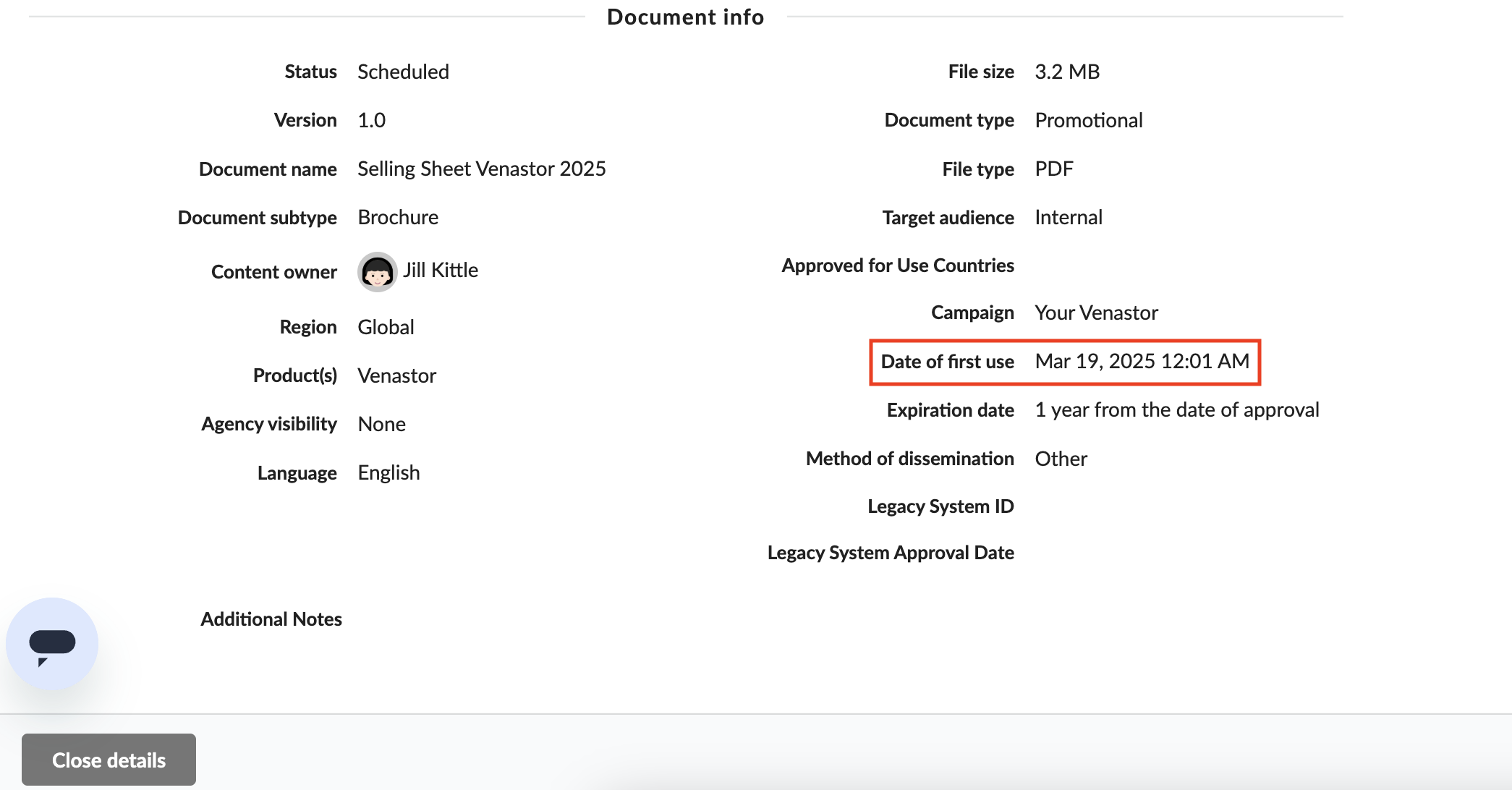The image size is (1512, 790).
Task: Click the Method of dissemination label
Action: (x=910, y=459)
